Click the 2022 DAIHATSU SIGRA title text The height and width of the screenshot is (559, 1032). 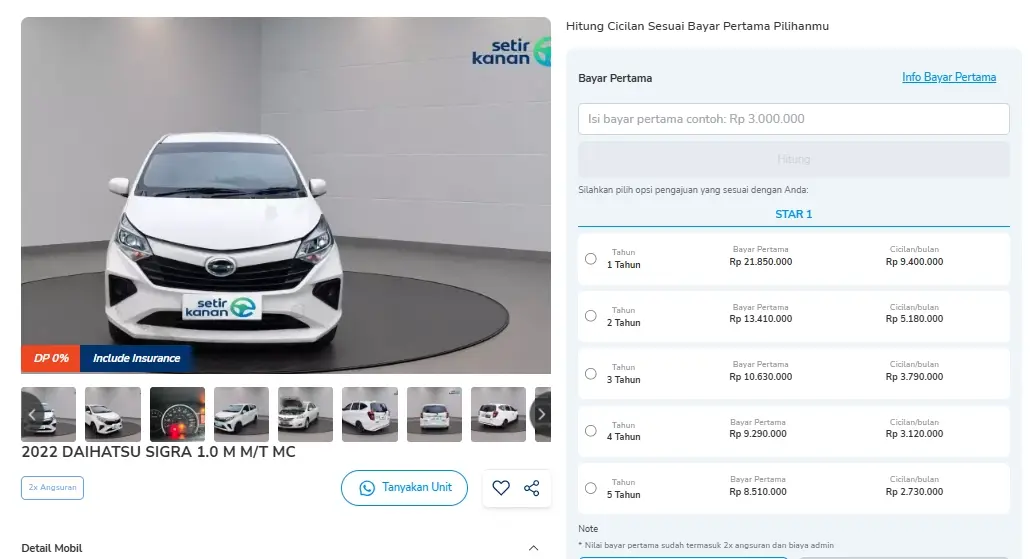coord(159,452)
